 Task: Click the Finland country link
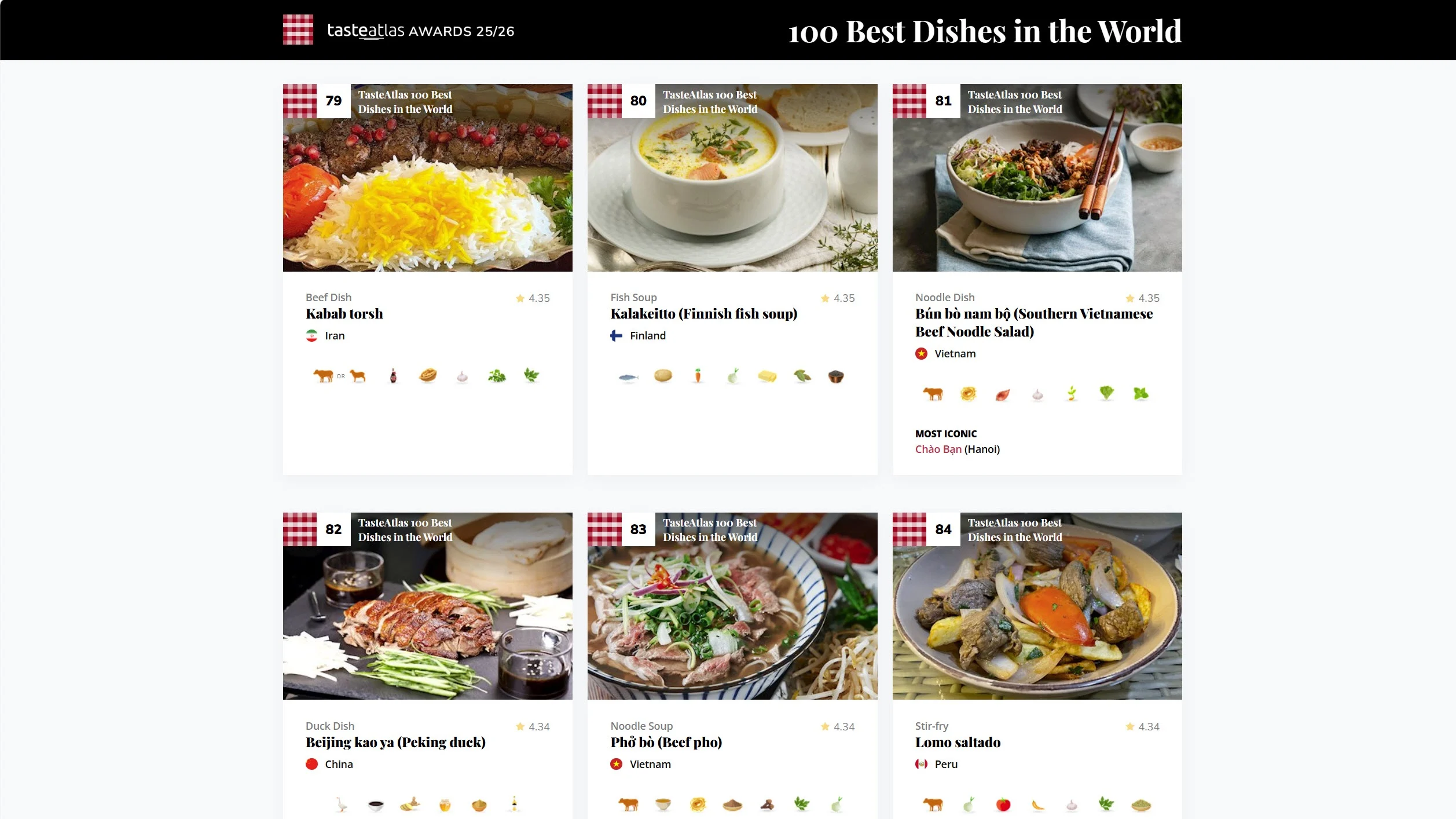tap(648, 336)
